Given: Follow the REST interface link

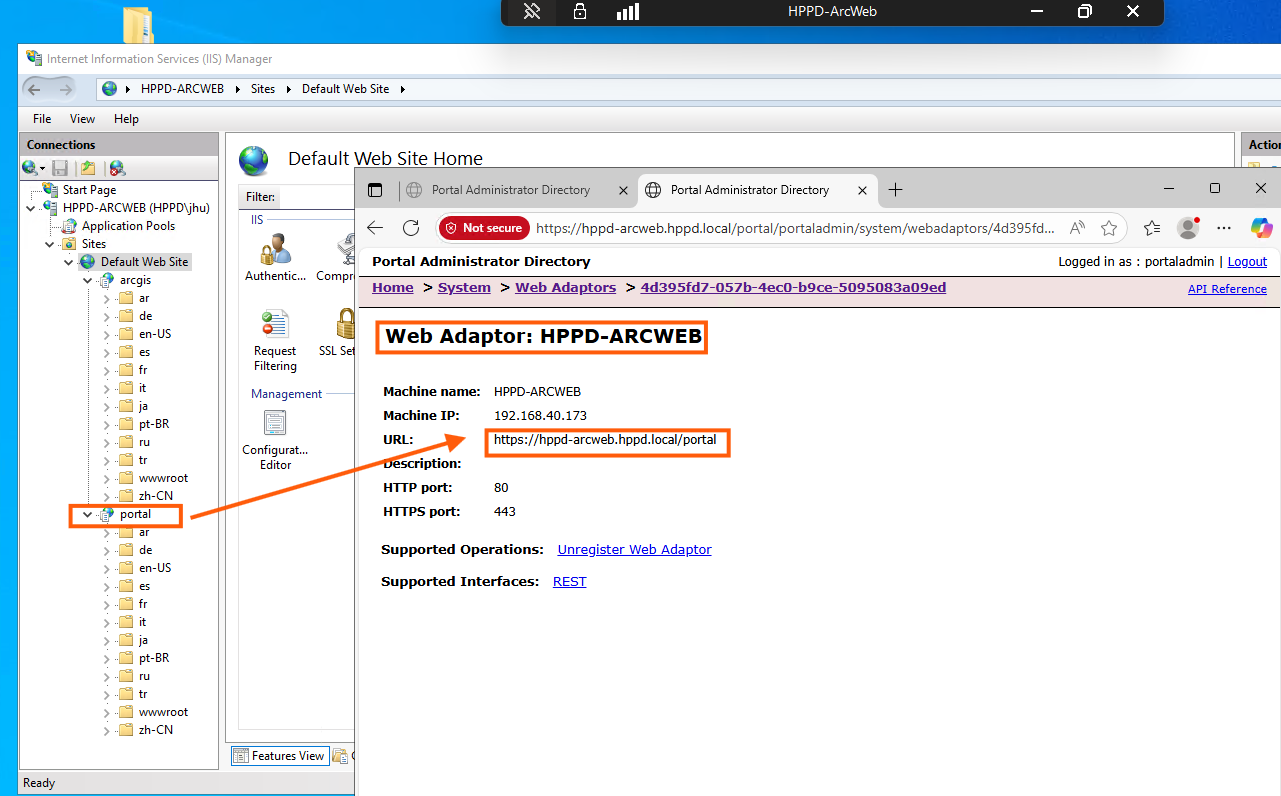Looking at the screenshot, I should (x=569, y=582).
